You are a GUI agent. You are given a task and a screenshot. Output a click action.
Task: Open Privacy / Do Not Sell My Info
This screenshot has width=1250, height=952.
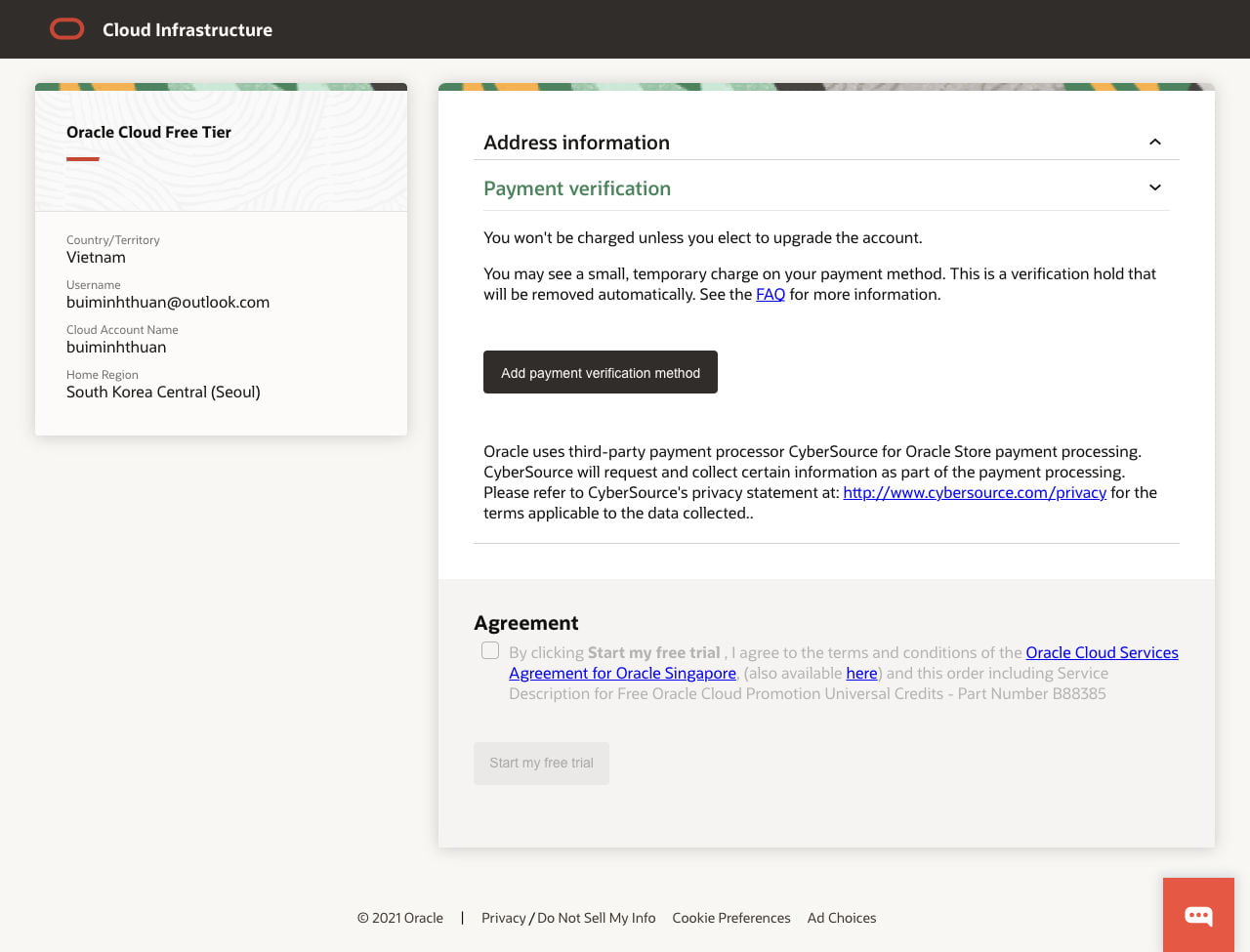pyautogui.click(x=568, y=918)
